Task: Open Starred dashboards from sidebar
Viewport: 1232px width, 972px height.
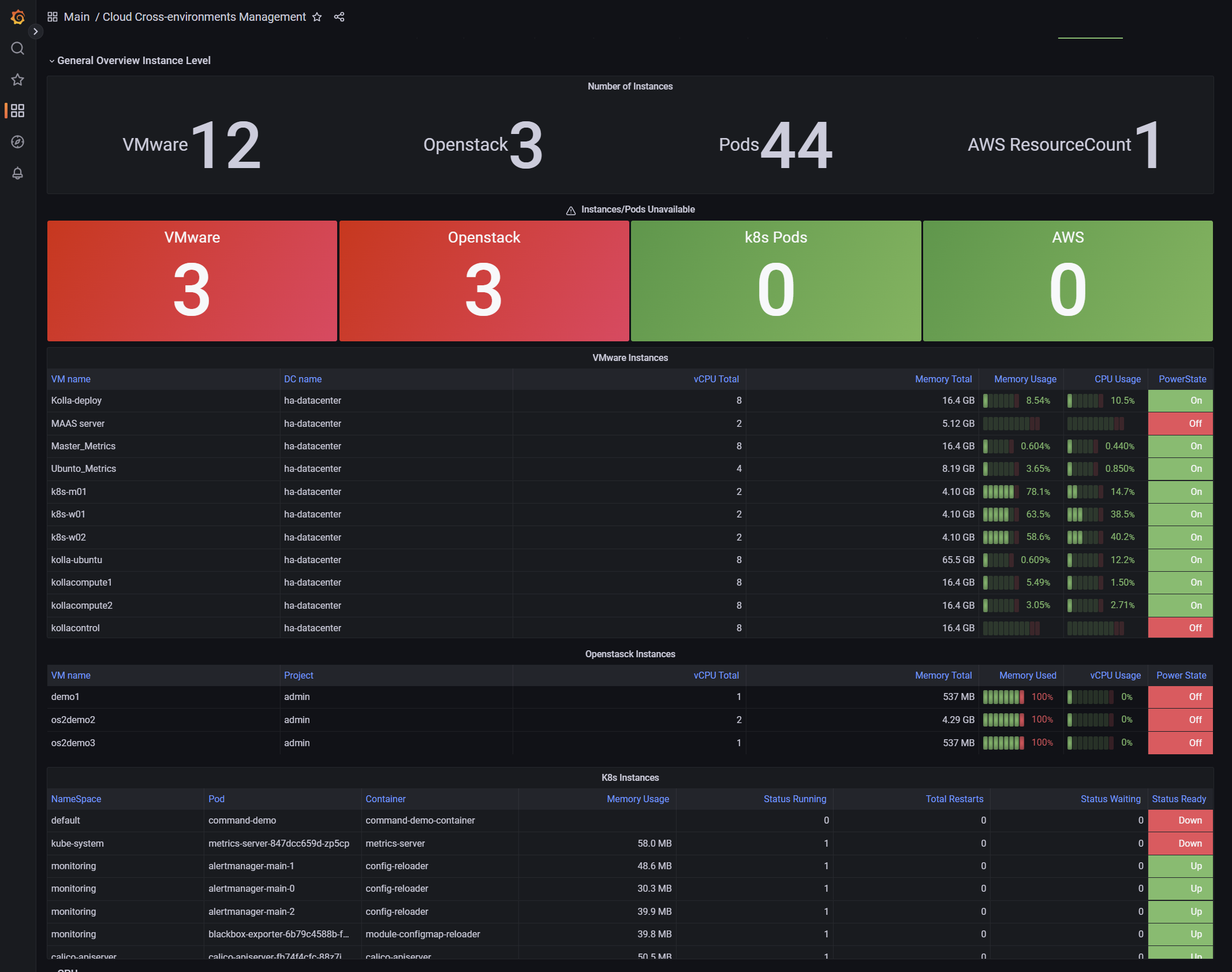Action: coord(18,80)
